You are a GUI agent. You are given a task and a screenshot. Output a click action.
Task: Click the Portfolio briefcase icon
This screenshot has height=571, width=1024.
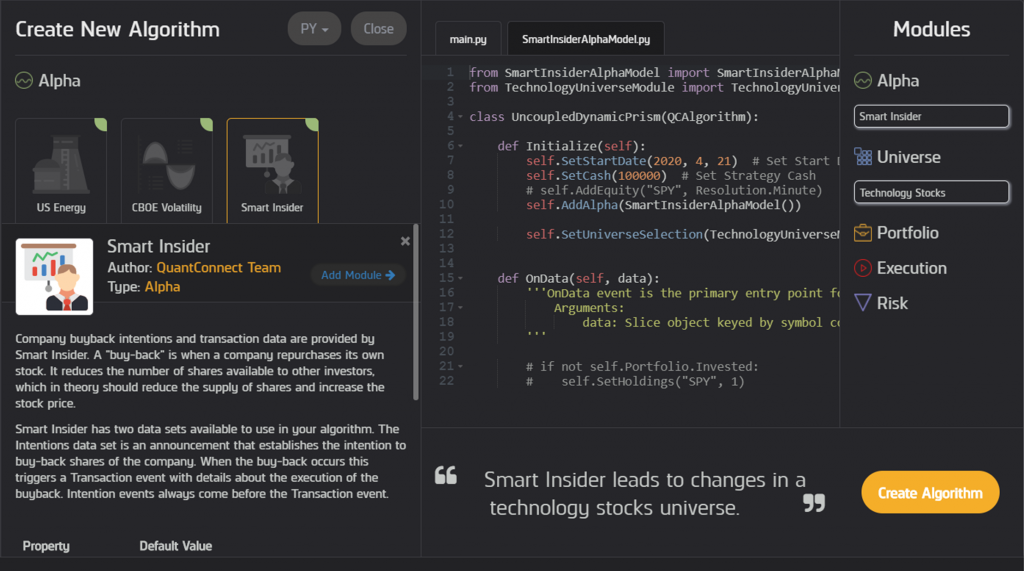[863, 233]
